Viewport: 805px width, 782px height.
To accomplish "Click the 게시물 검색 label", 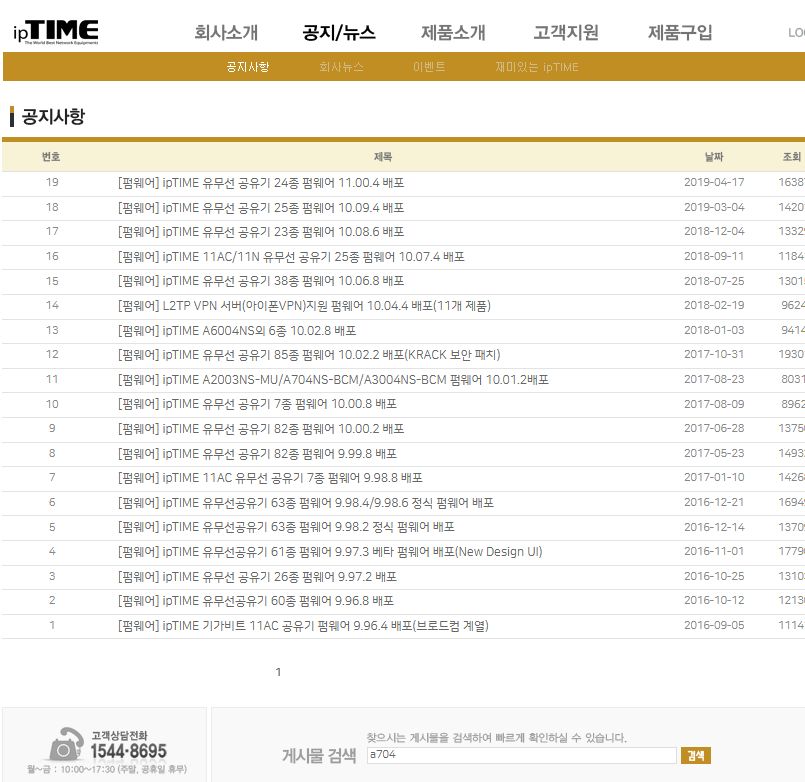I will (x=319, y=755).
